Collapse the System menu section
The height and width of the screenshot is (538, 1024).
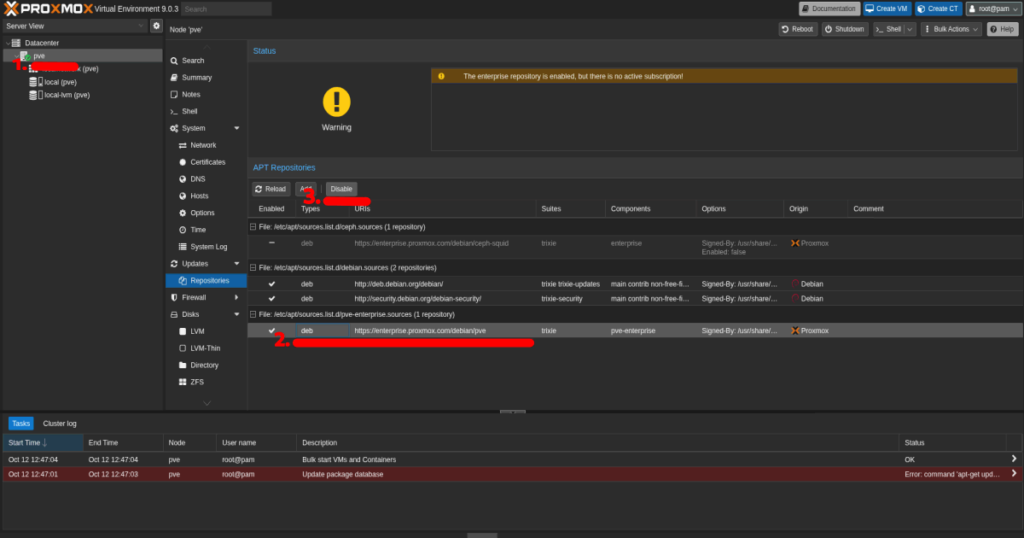236,129
